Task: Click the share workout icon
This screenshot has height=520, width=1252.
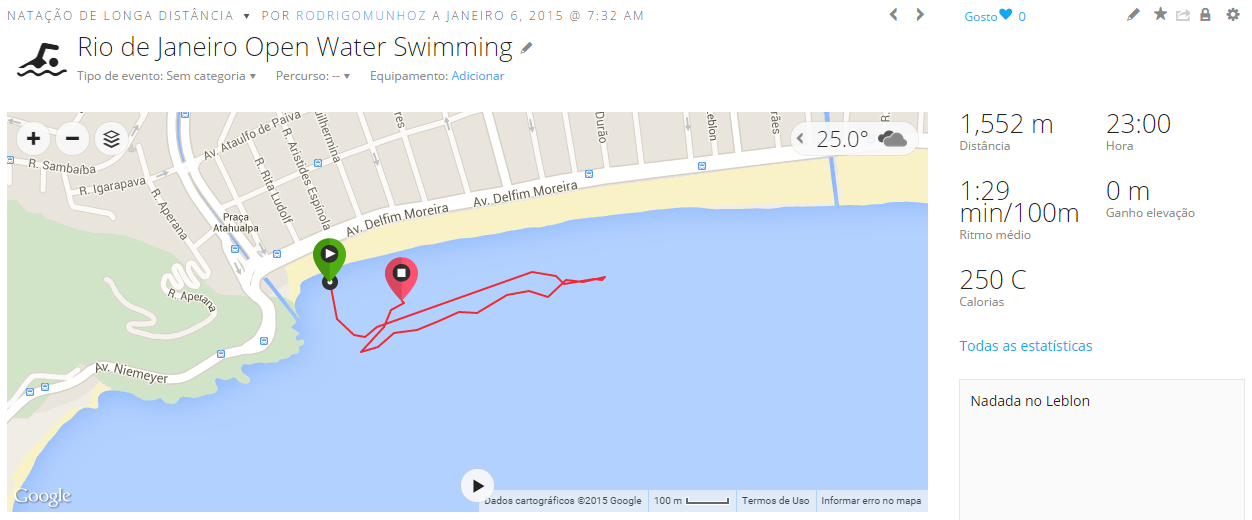Action: 1183,15
